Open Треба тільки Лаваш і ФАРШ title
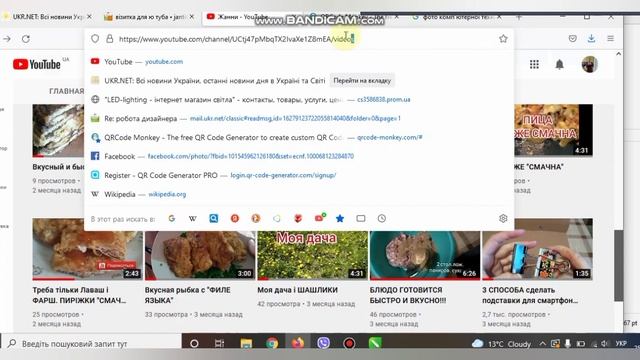This screenshot has height=360, width=640. (x=79, y=295)
